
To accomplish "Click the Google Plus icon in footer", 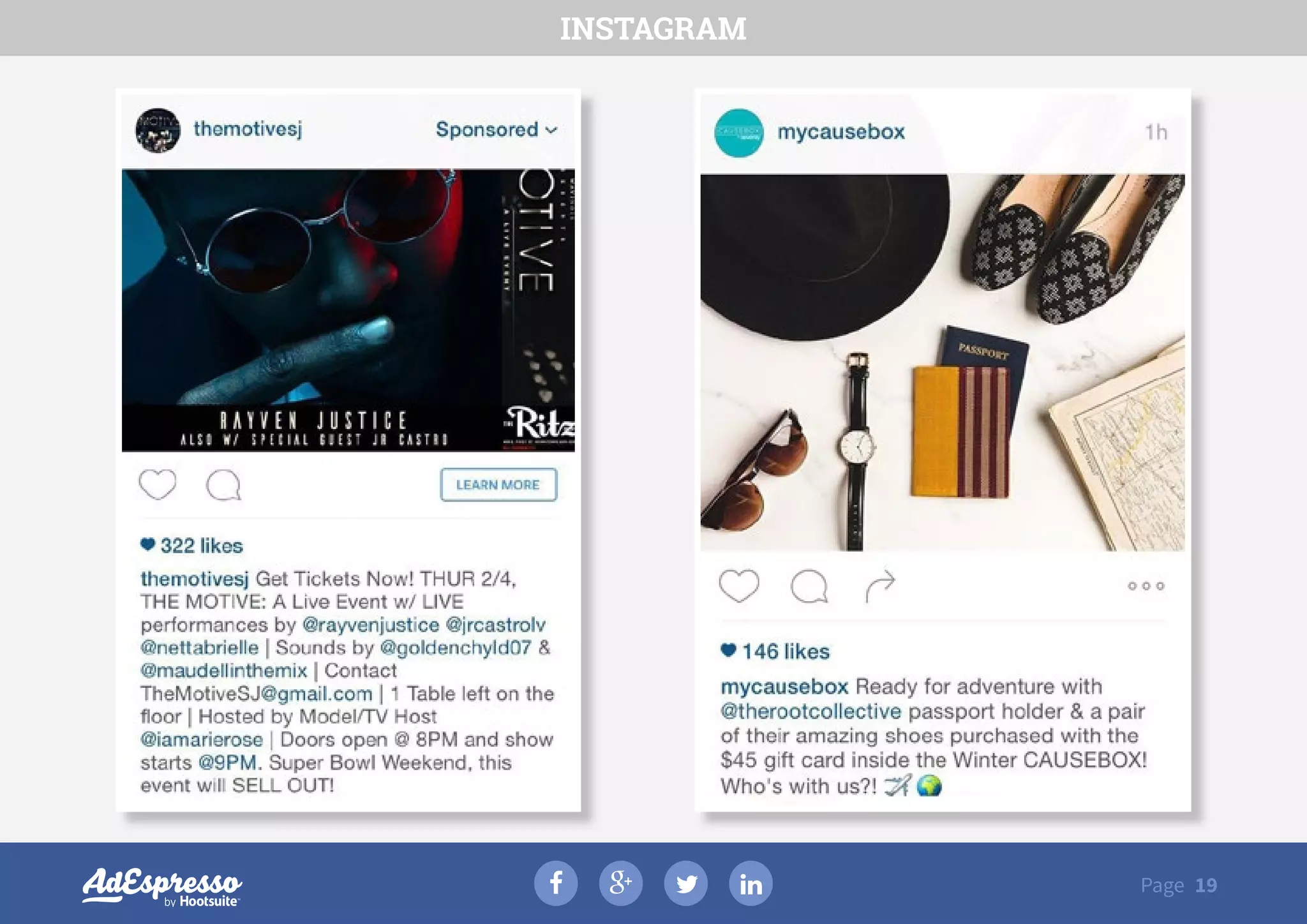I will (x=621, y=884).
